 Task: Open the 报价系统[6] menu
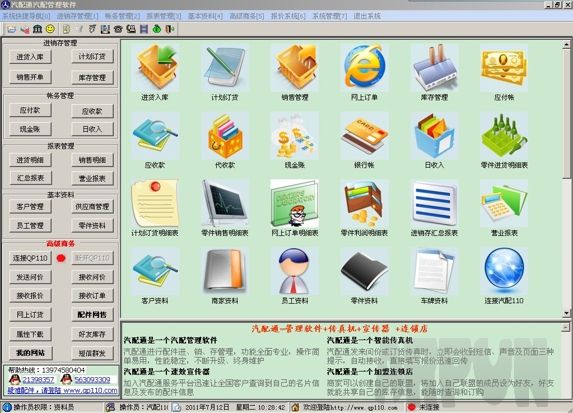coord(288,16)
